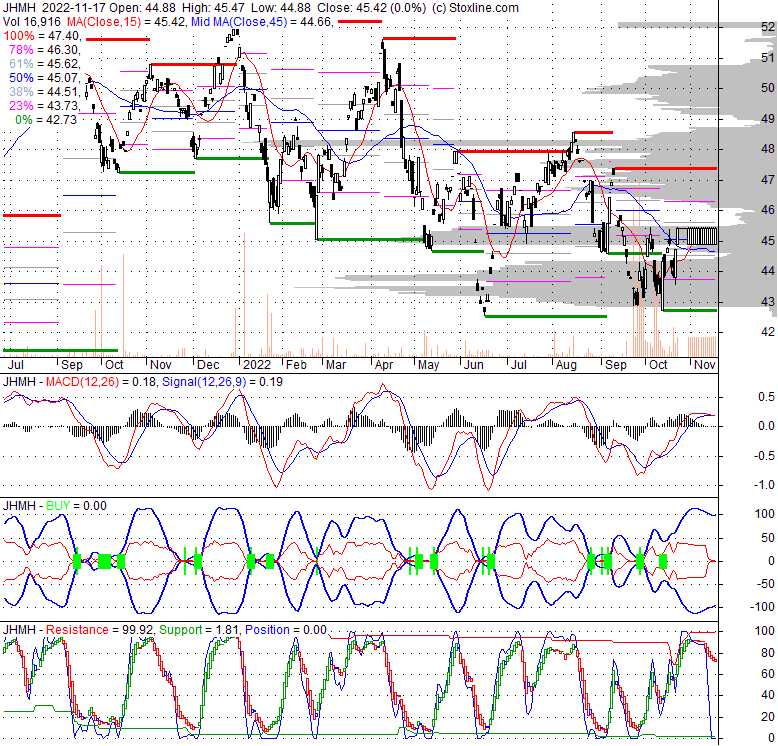This screenshot has width=778, height=746.
Task: Click the 0.5 MACD axis label
Action: (766, 397)
